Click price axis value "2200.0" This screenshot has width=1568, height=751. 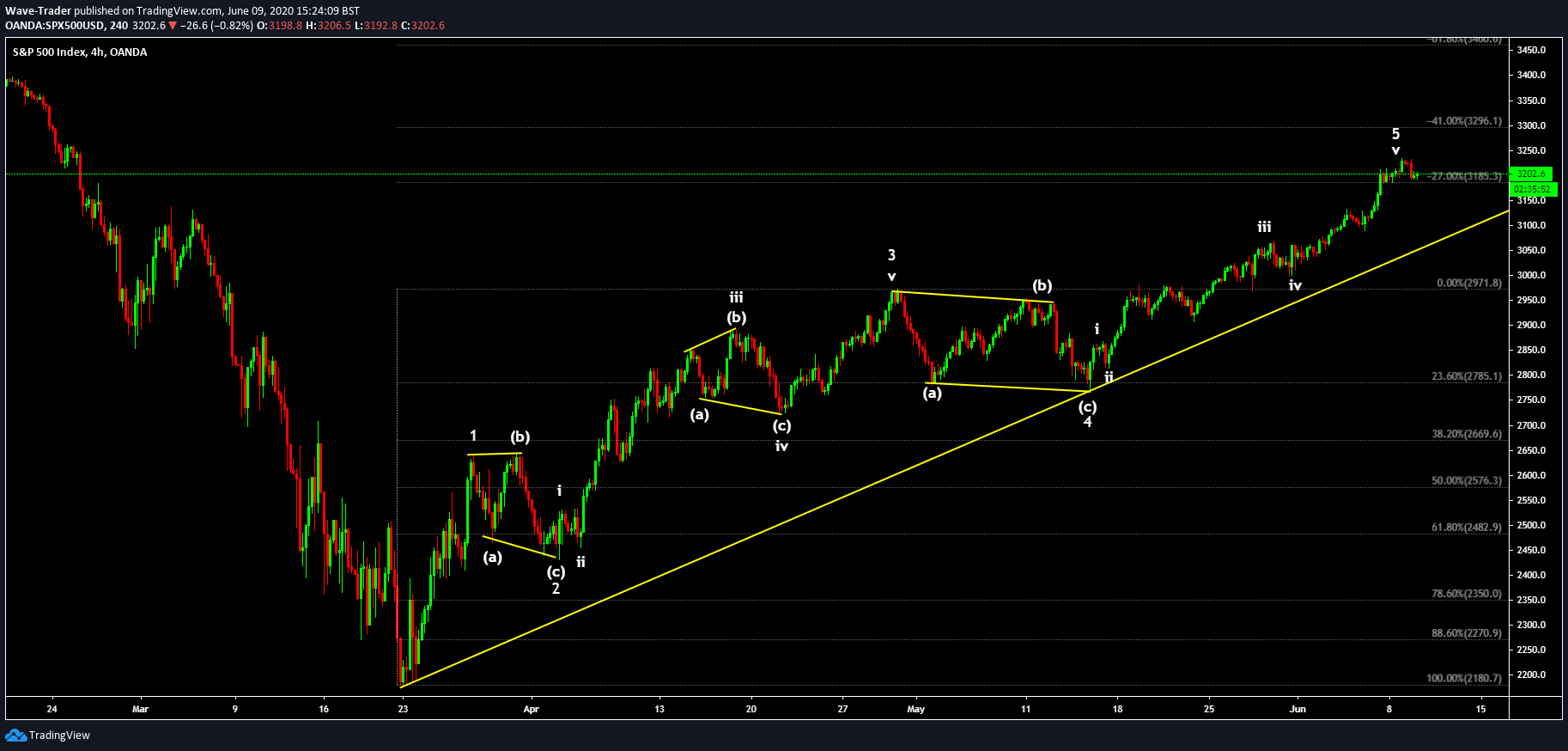(x=1531, y=675)
